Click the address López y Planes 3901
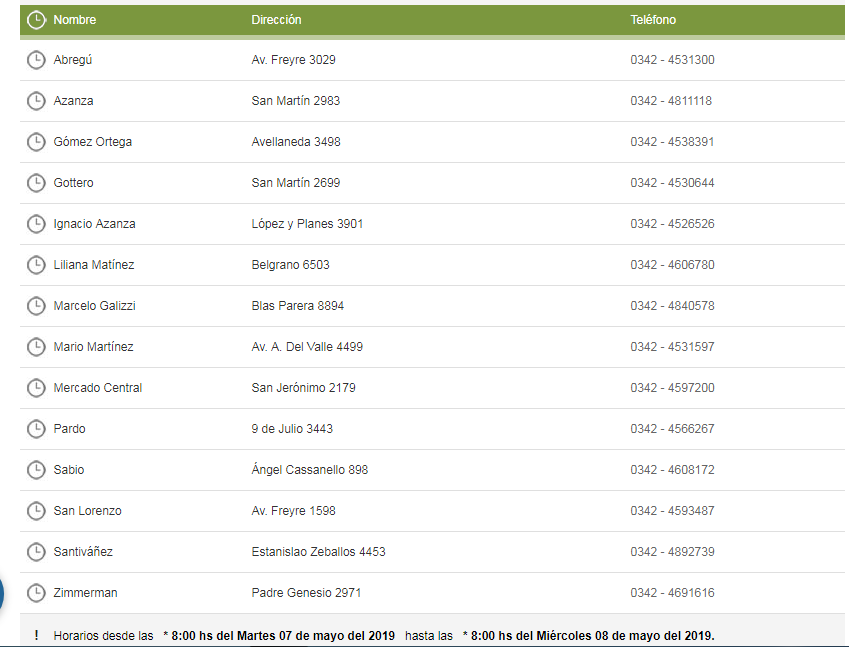This screenshot has height=647, width=849. (x=307, y=224)
